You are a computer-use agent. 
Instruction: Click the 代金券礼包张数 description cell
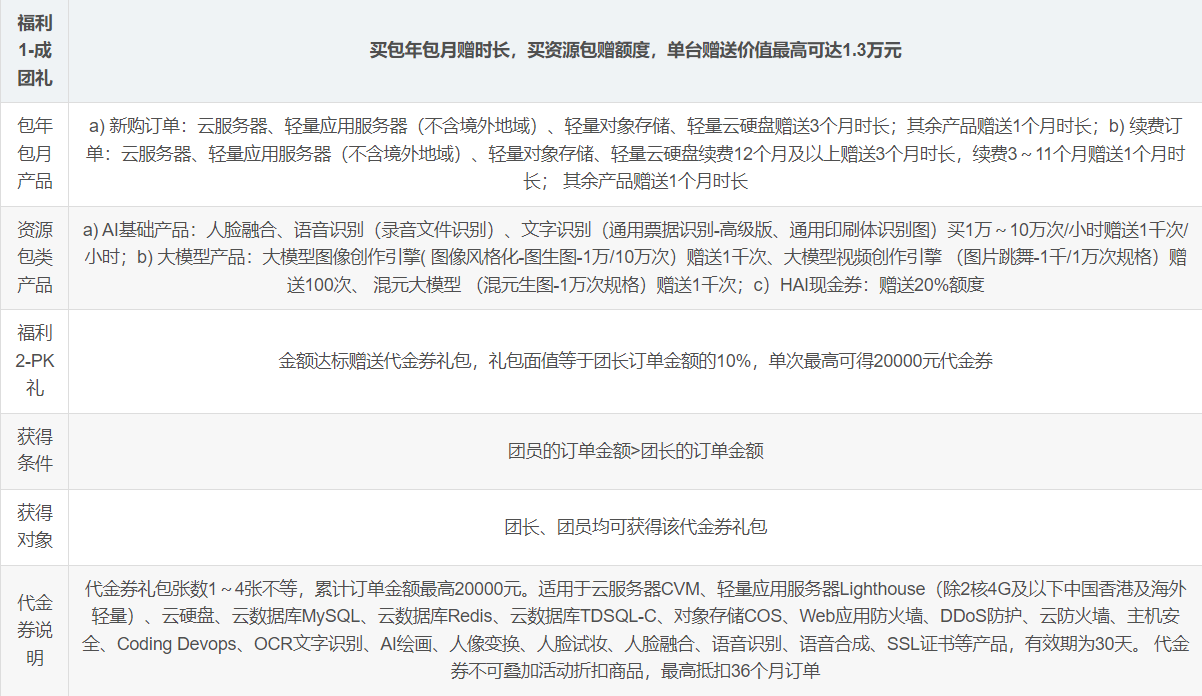coord(635,630)
